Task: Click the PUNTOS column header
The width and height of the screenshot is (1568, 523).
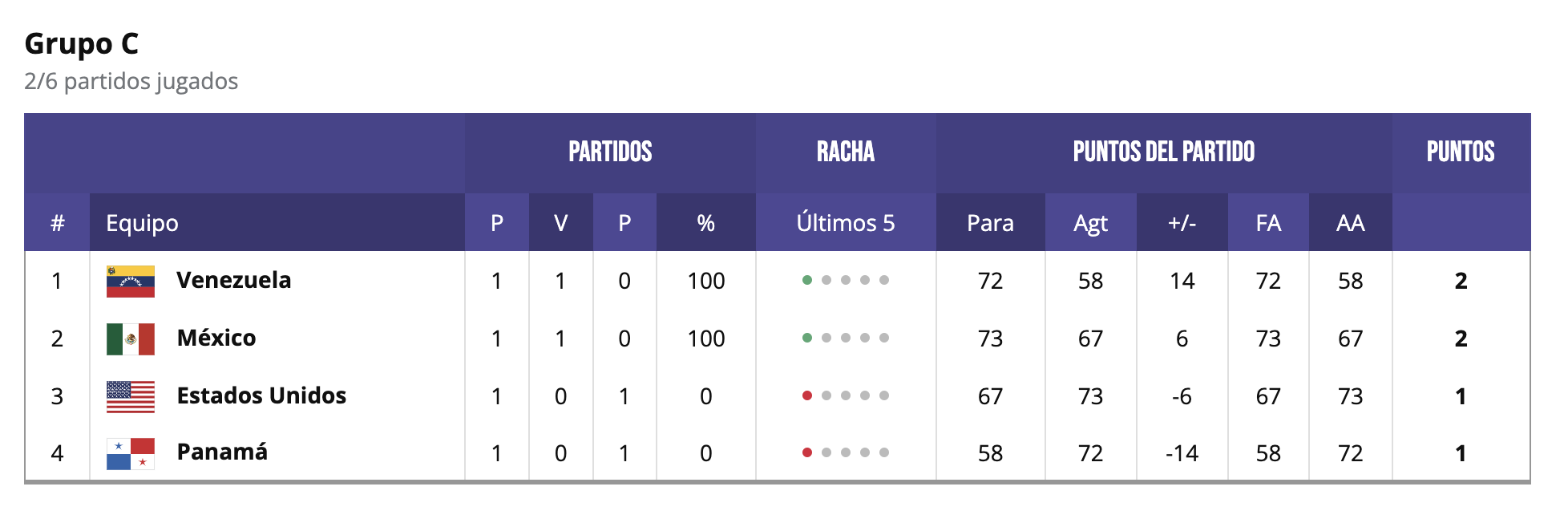Action: (x=1460, y=152)
